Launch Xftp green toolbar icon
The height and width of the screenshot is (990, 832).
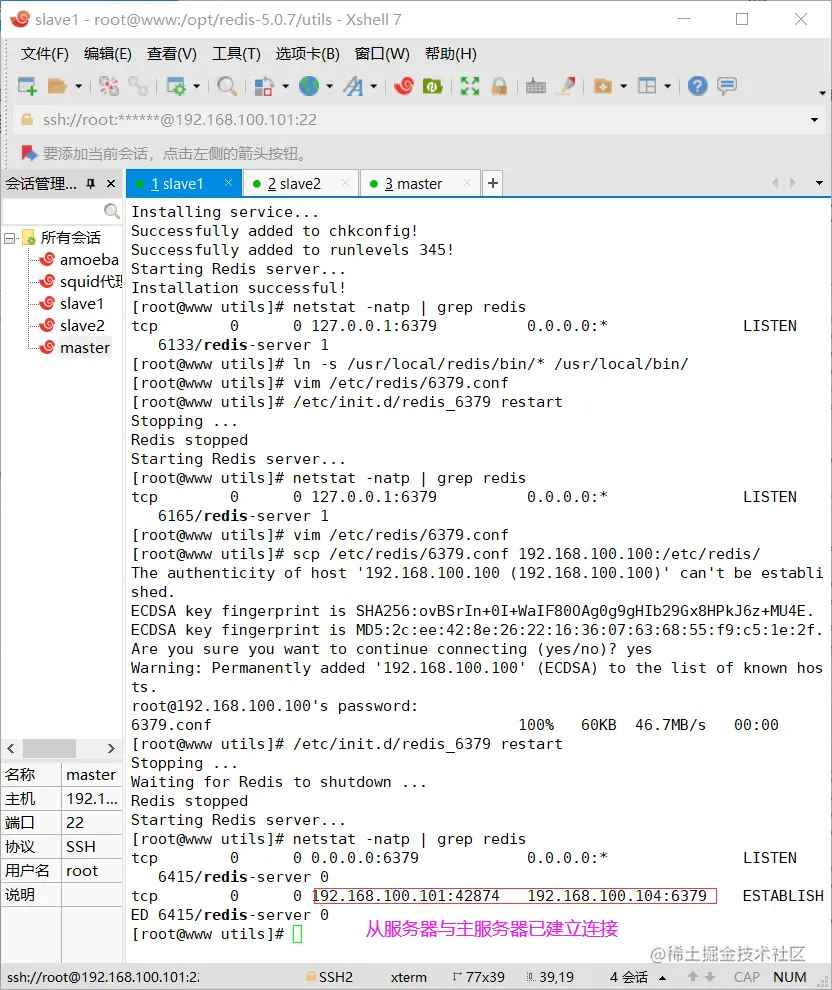pos(432,86)
